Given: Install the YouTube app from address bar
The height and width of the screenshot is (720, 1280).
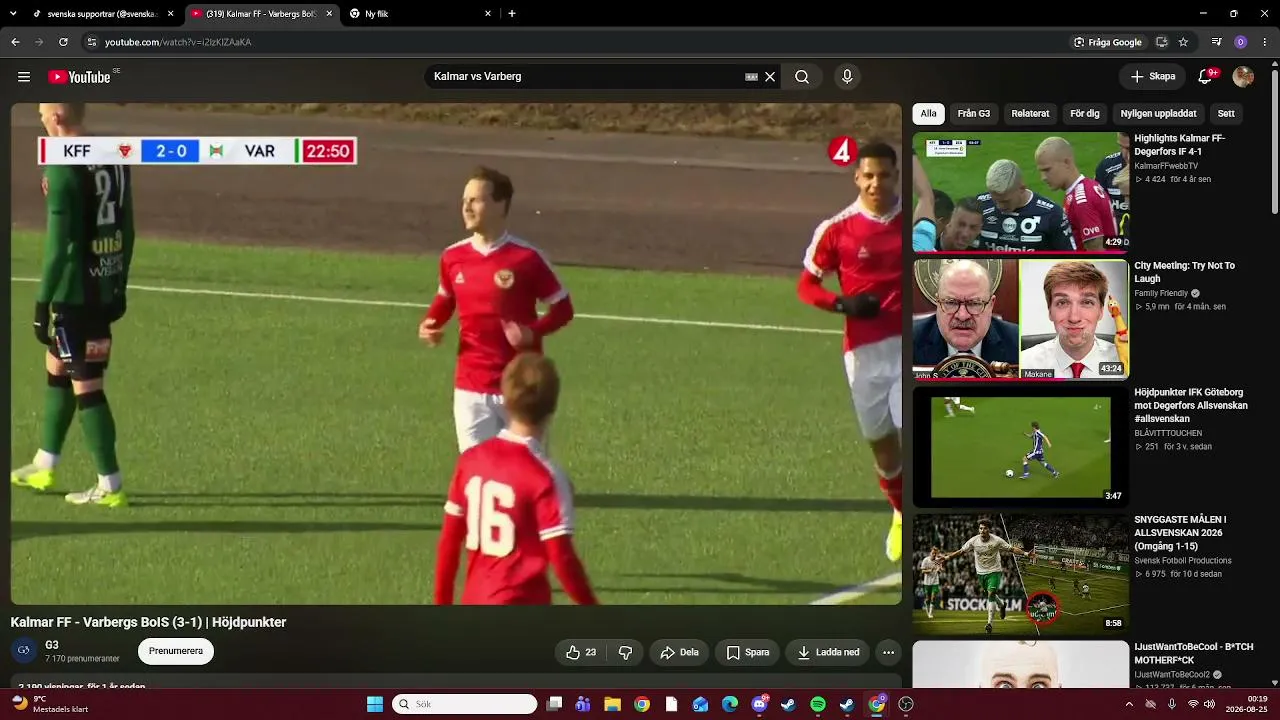Looking at the screenshot, I should coord(1161,42).
